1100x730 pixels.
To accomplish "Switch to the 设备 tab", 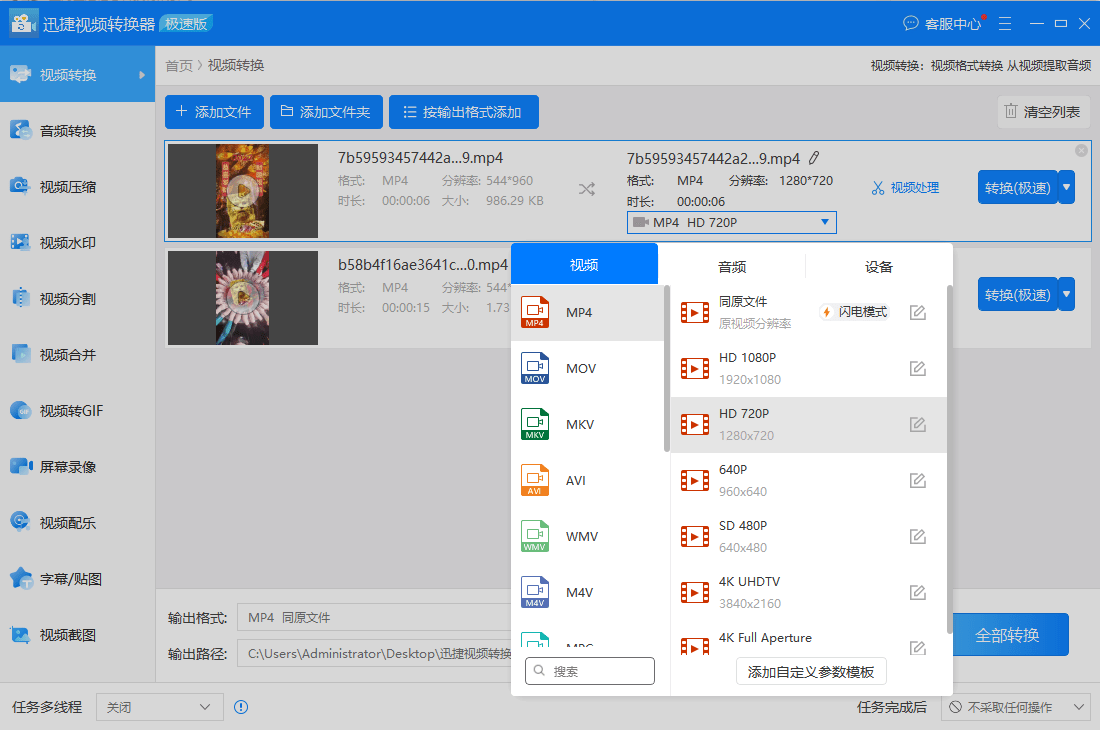I will [x=878, y=266].
